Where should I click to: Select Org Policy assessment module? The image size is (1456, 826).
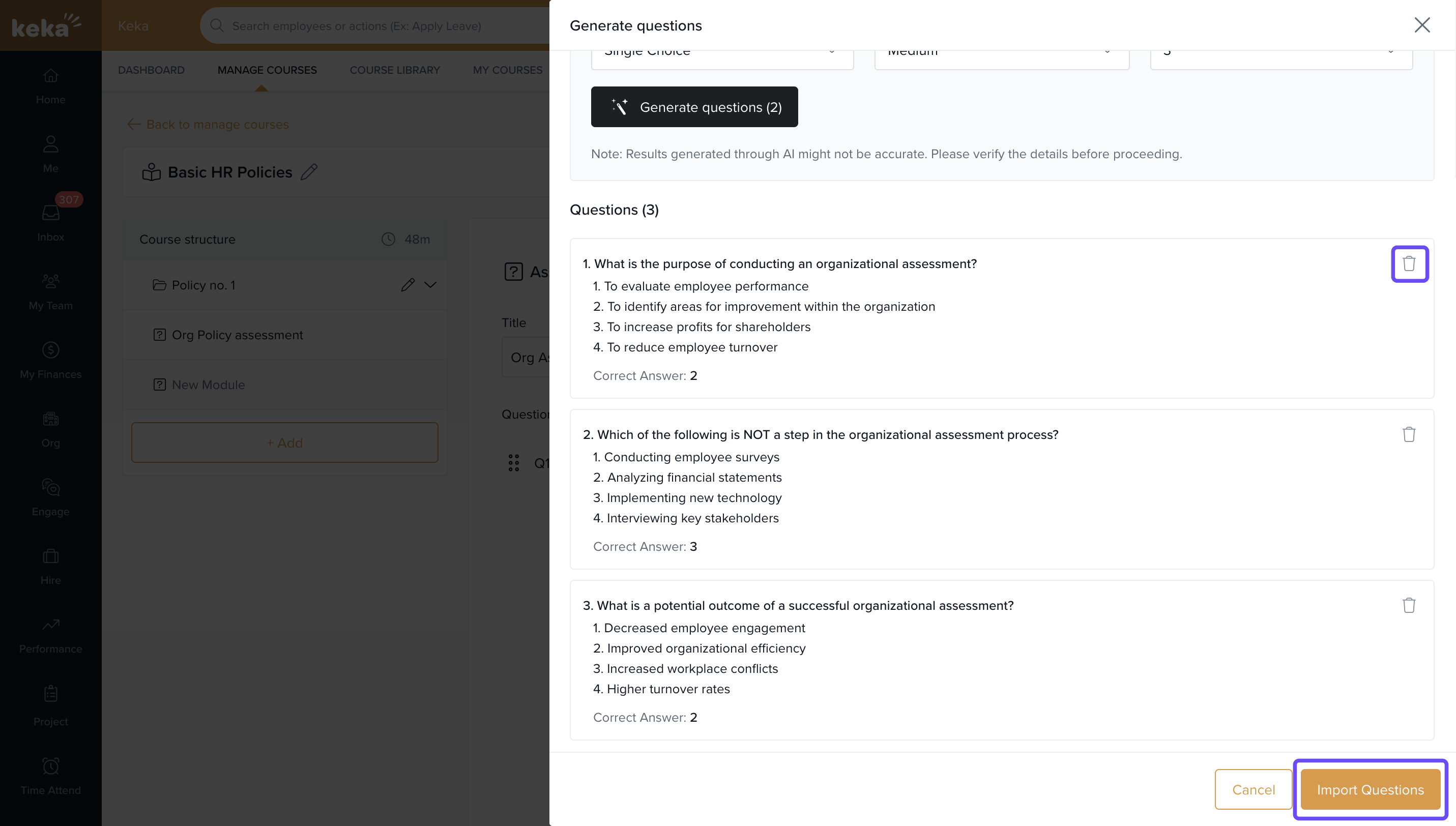click(x=237, y=335)
